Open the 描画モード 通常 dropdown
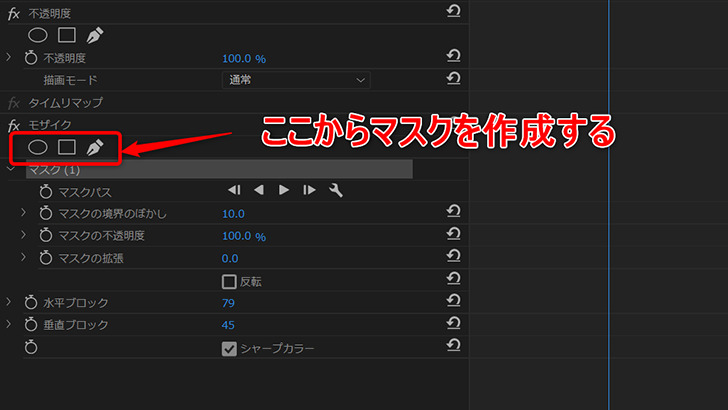 [x=296, y=80]
